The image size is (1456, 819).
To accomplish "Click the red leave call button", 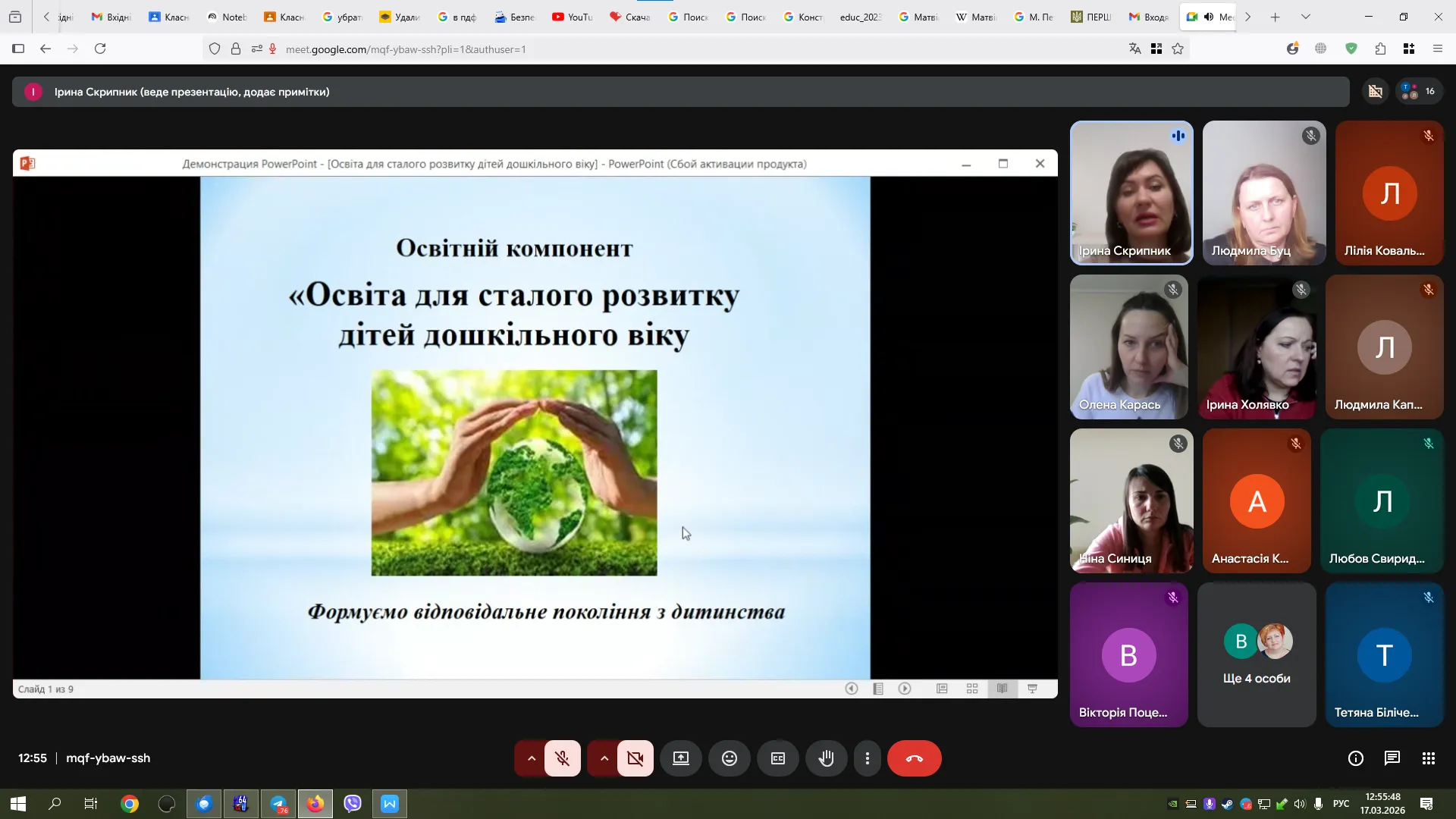I will click(x=914, y=758).
